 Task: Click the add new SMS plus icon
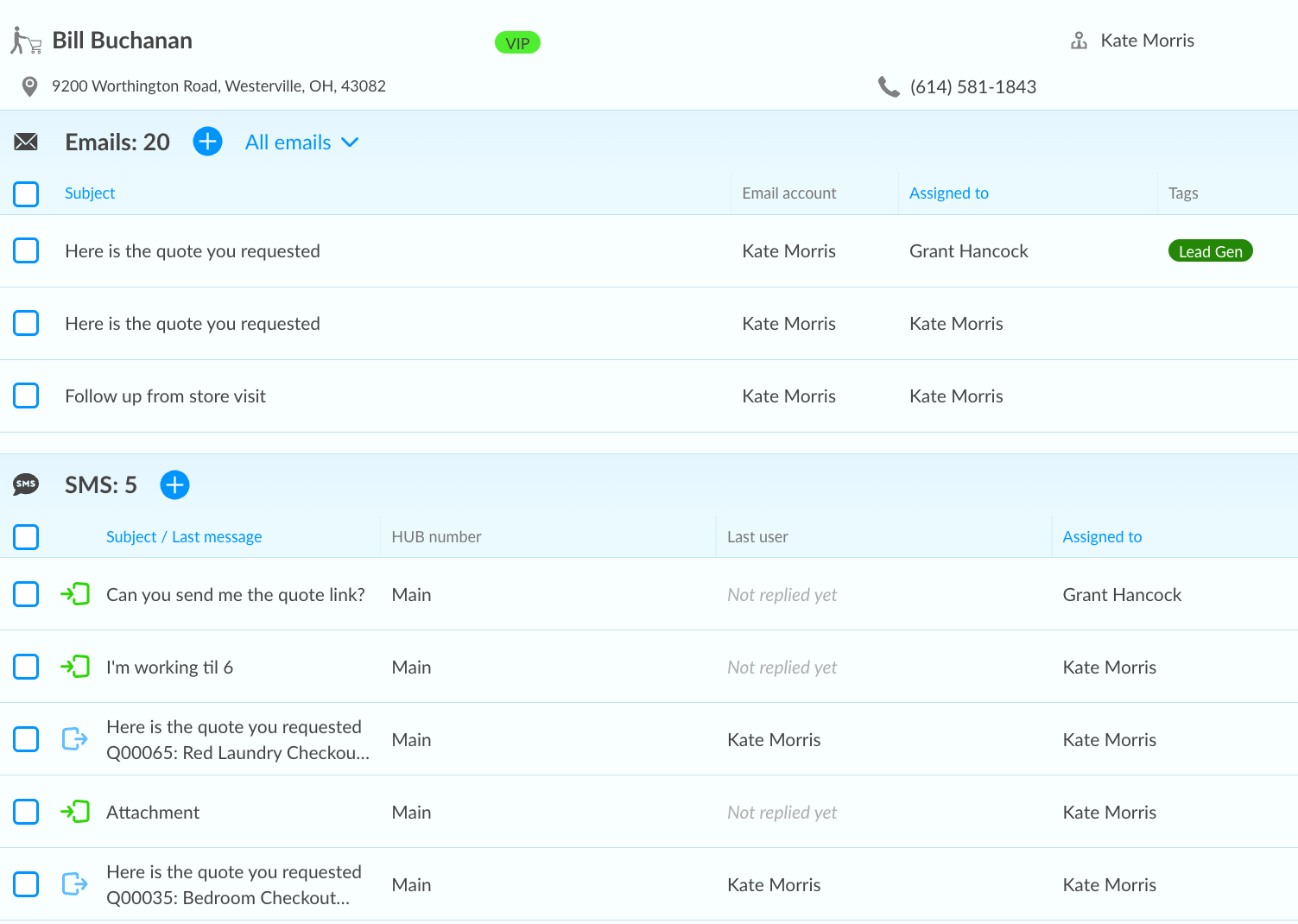coord(174,484)
